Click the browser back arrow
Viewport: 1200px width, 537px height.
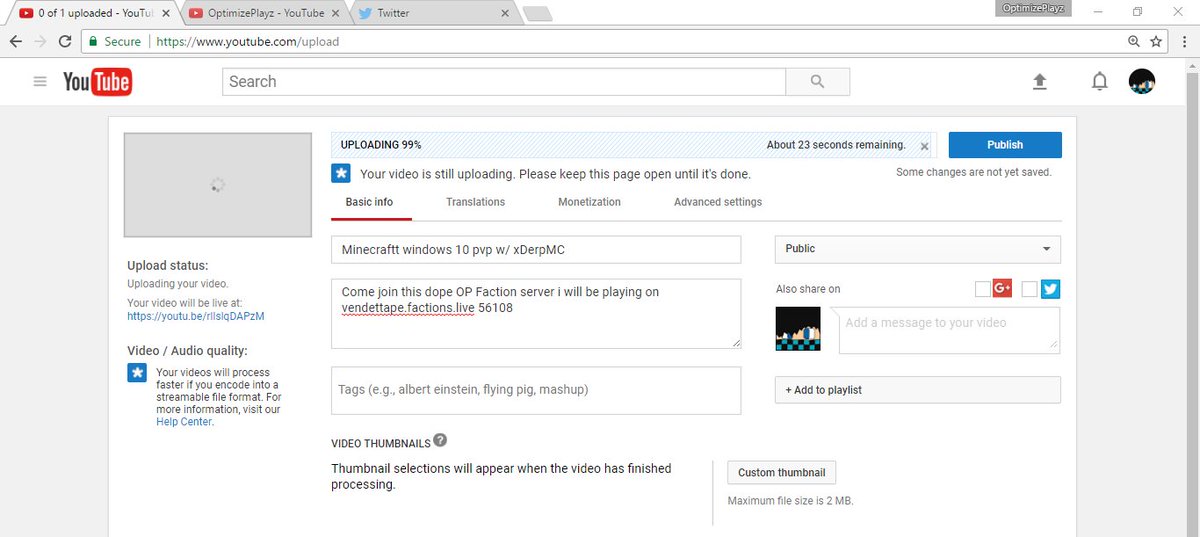pyautogui.click(x=16, y=42)
